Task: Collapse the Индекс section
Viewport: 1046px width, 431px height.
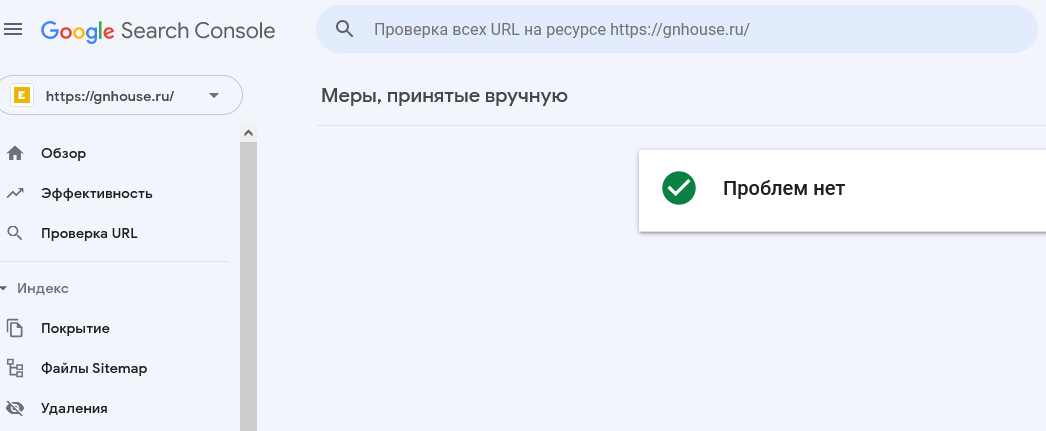Action: 35,289
